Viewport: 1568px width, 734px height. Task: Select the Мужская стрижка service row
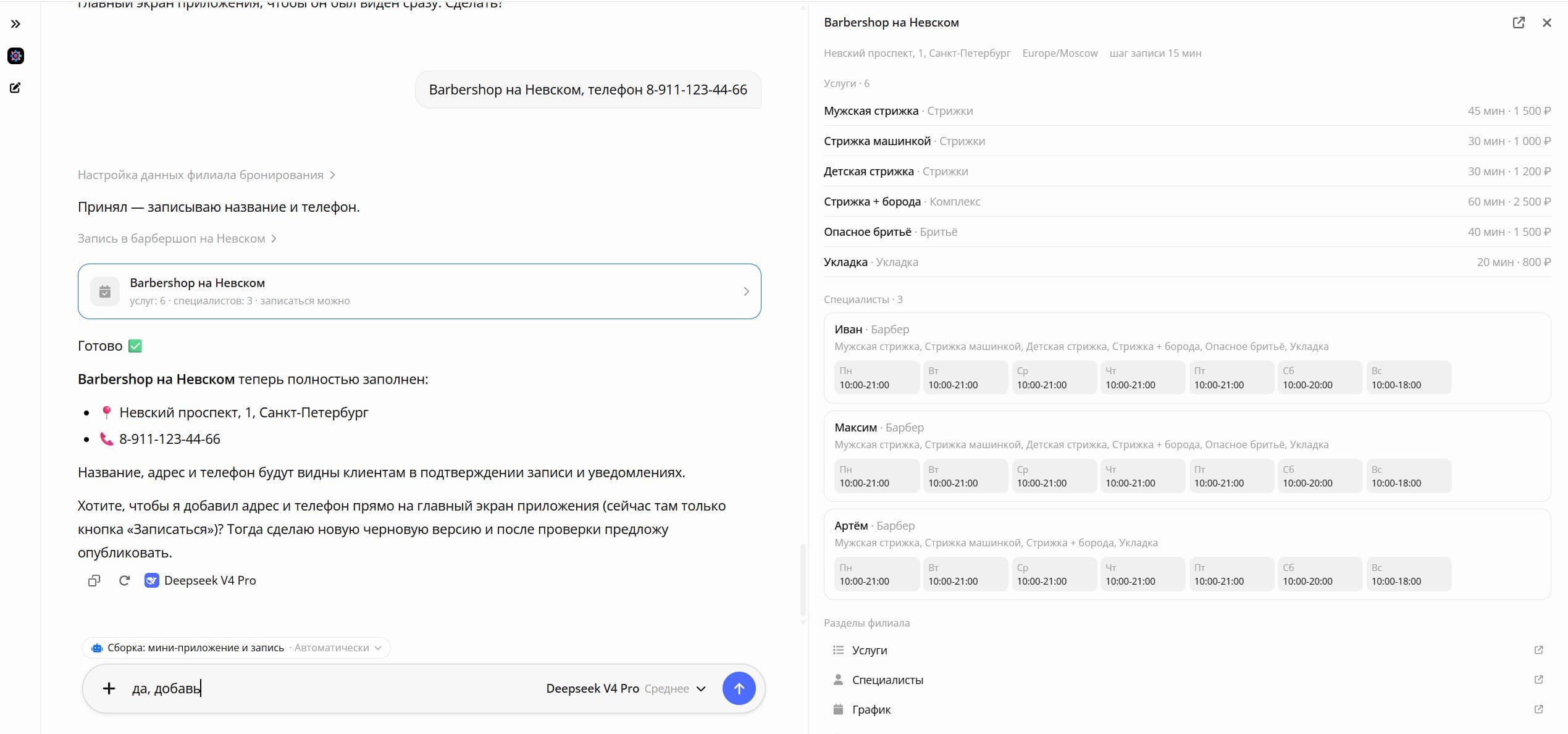pyautogui.click(x=1188, y=111)
